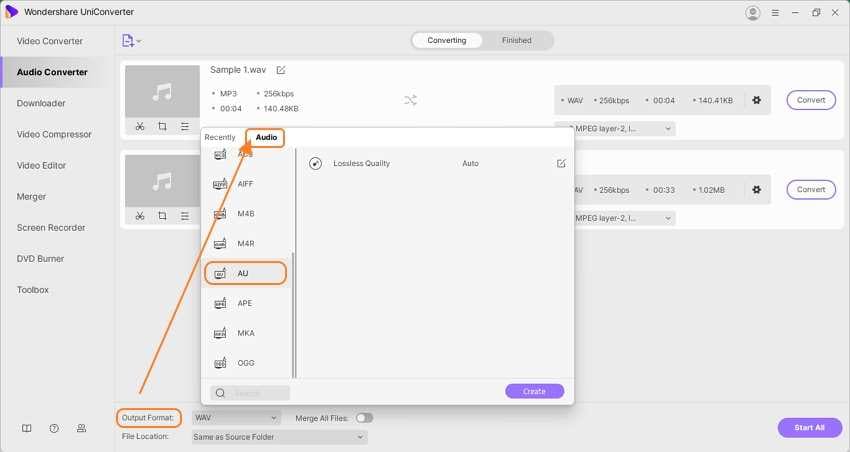Select the AU format in list
The height and width of the screenshot is (452, 850).
coord(245,272)
